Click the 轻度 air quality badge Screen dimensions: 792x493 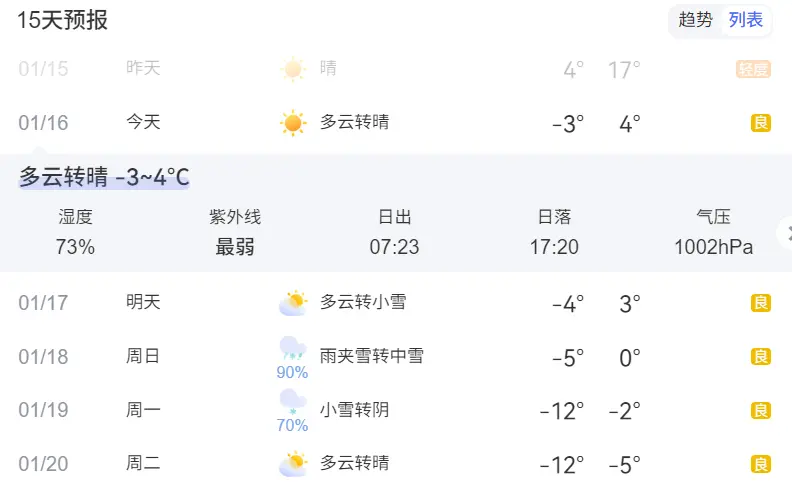[x=753, y=69]
